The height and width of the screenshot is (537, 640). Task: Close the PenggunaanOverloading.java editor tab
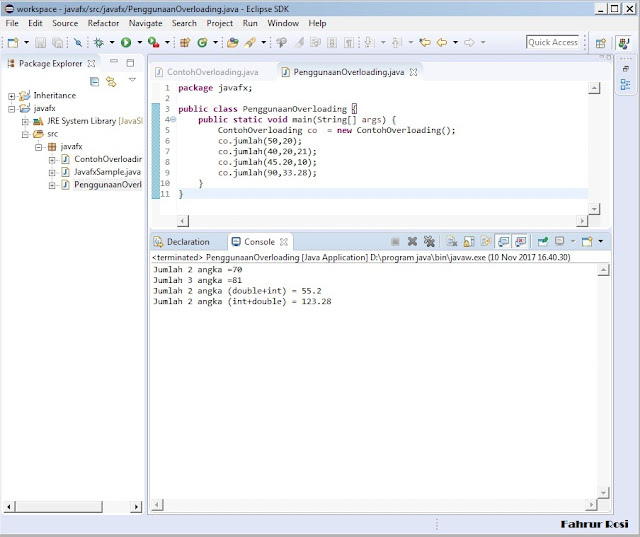pyautogui.click(x=413, y=72)
